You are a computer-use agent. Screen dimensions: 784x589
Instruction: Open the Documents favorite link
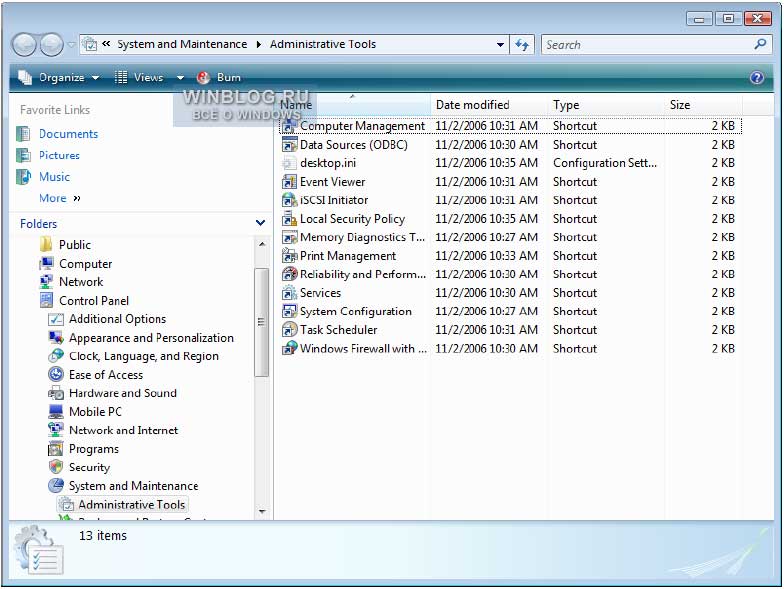(68, 134)
